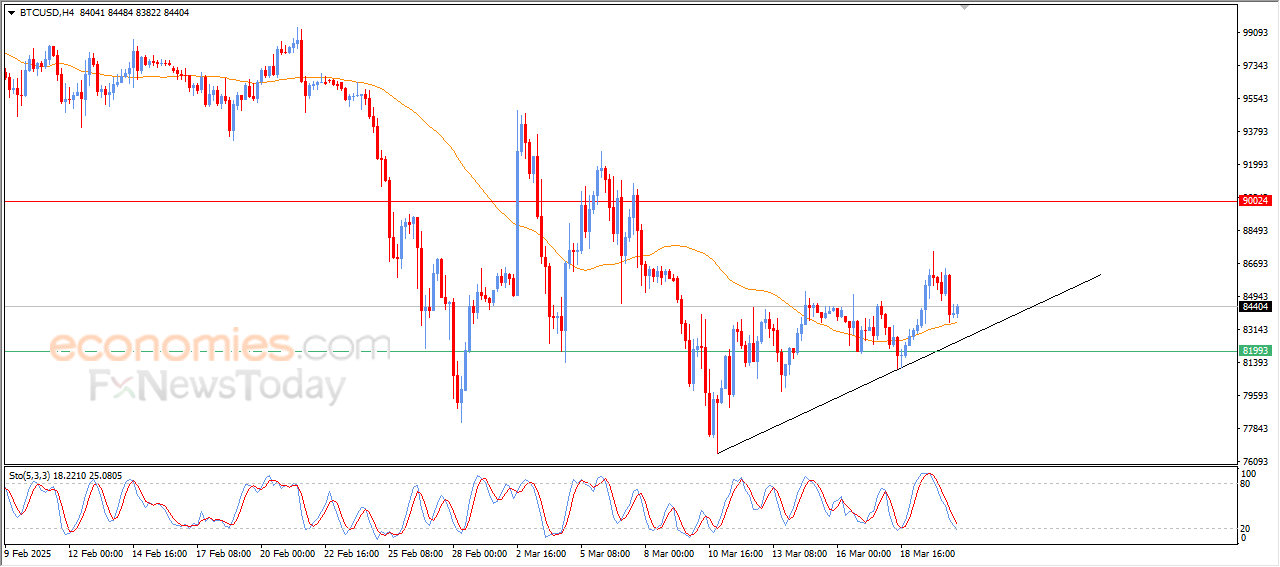Click the 99093 price axis label
The width and height of the screenshot is (1280, 567).
coord(1255,33)
